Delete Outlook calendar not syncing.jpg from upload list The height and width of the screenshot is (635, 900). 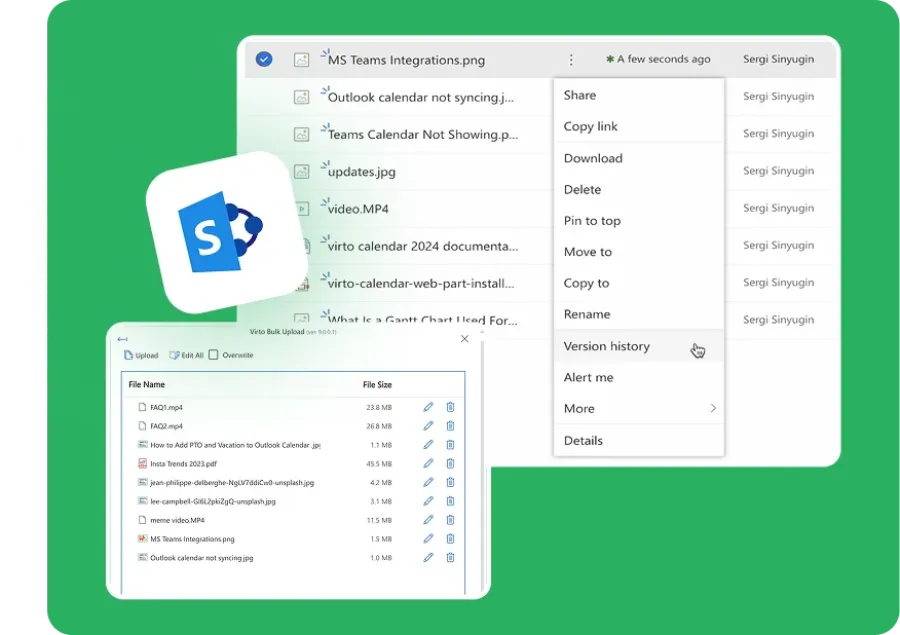pos(451,557)
